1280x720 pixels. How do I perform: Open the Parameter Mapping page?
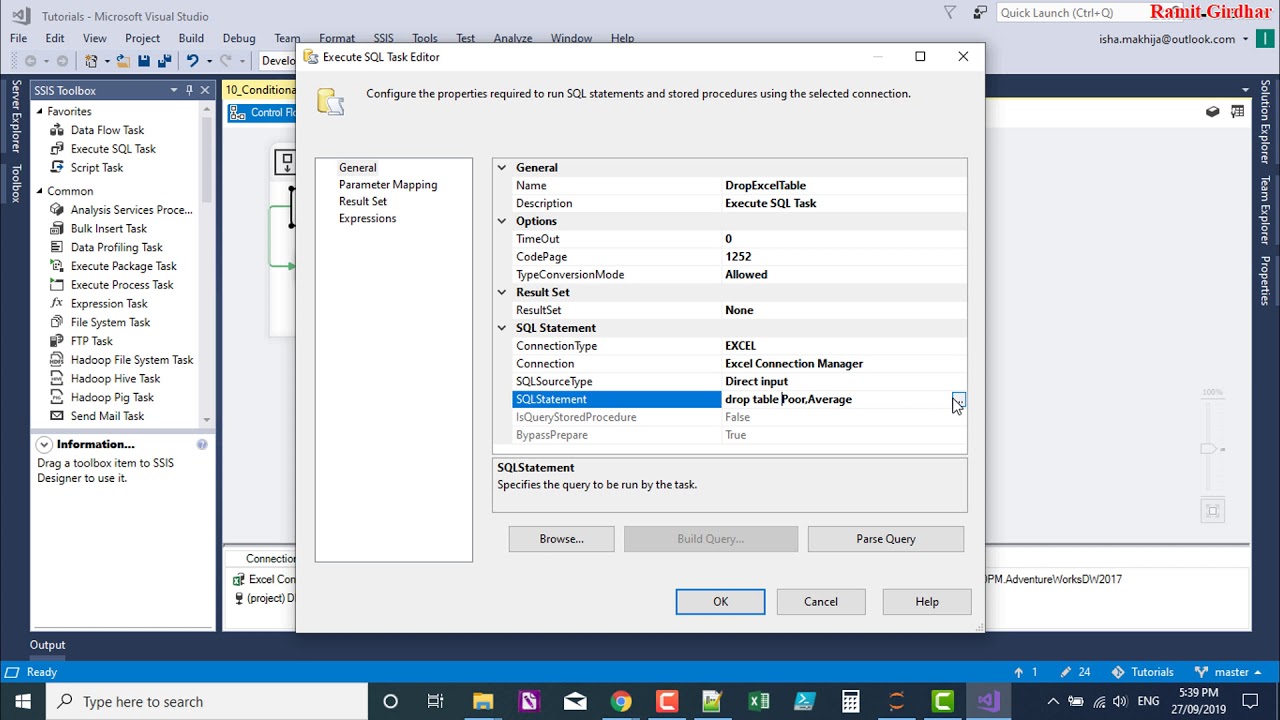388,185
